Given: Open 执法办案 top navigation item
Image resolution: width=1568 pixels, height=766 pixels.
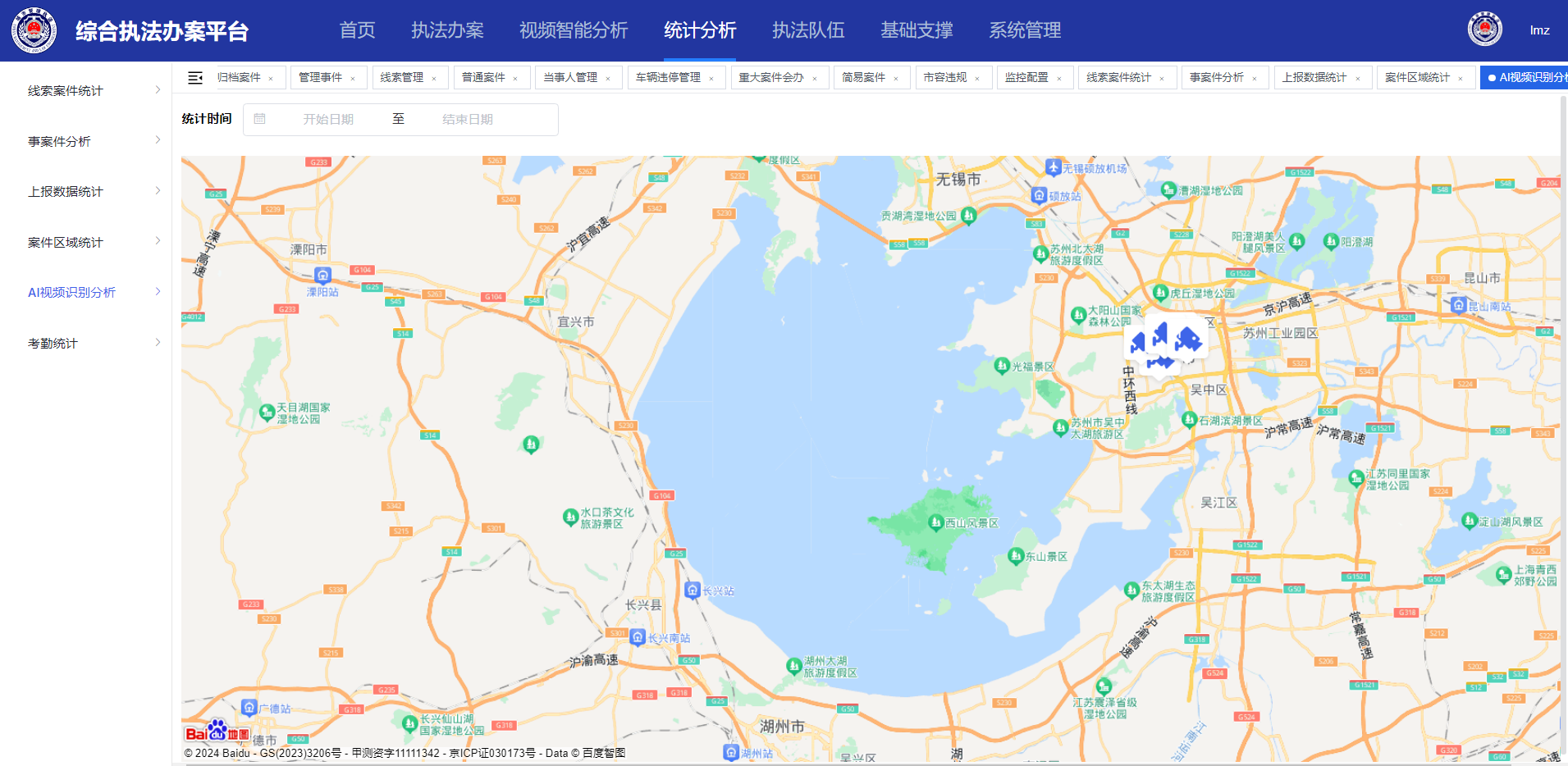Looking at the screenshot, I should [447, 30].
